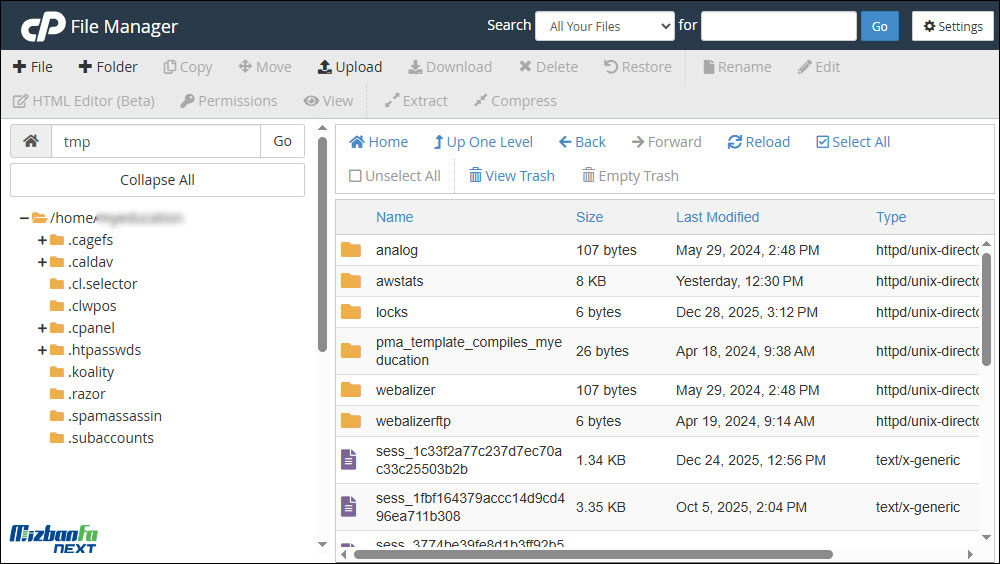Click the Upload toolbar icon

pos(325,67)
